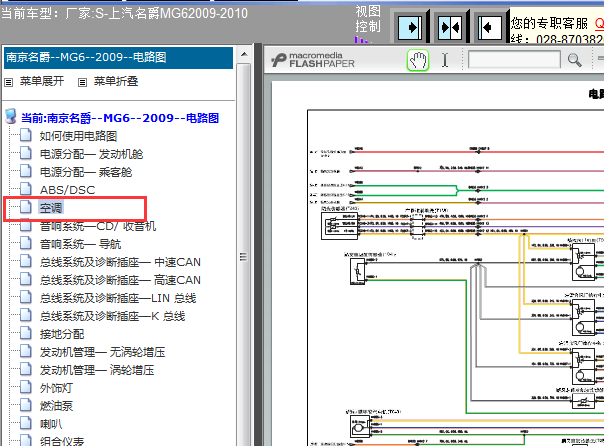Screen dimensions: 604x446
Task: Click document icon next to 如何使用电路图
Action: 25,135
